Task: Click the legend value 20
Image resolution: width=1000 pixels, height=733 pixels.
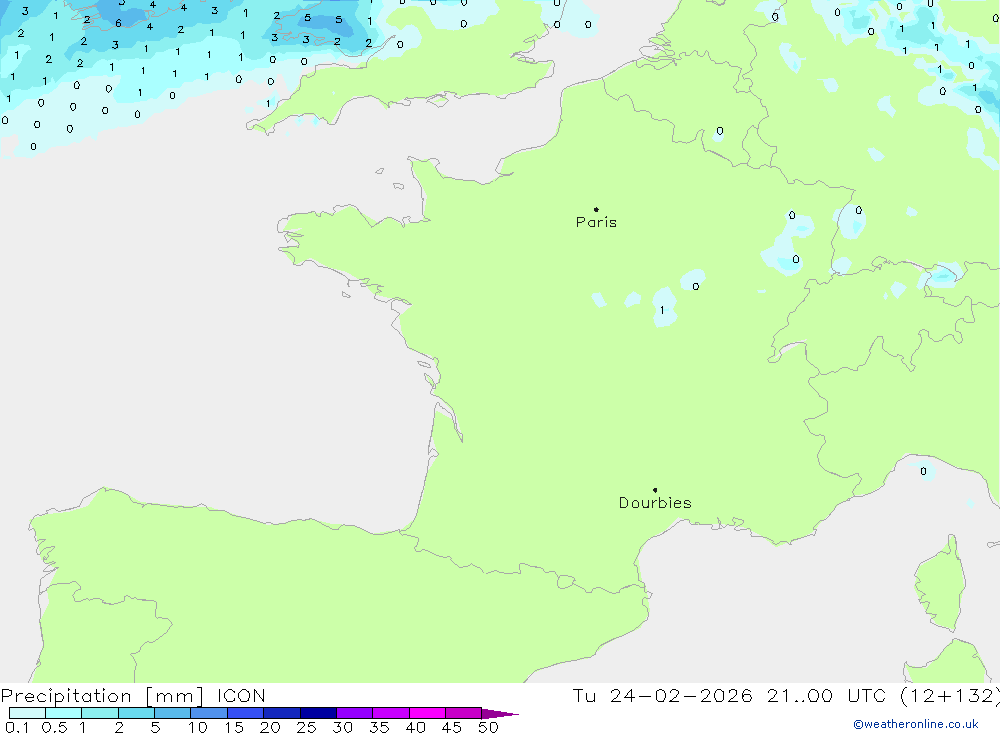Action: pyautogui.click(x=270, y=727)
